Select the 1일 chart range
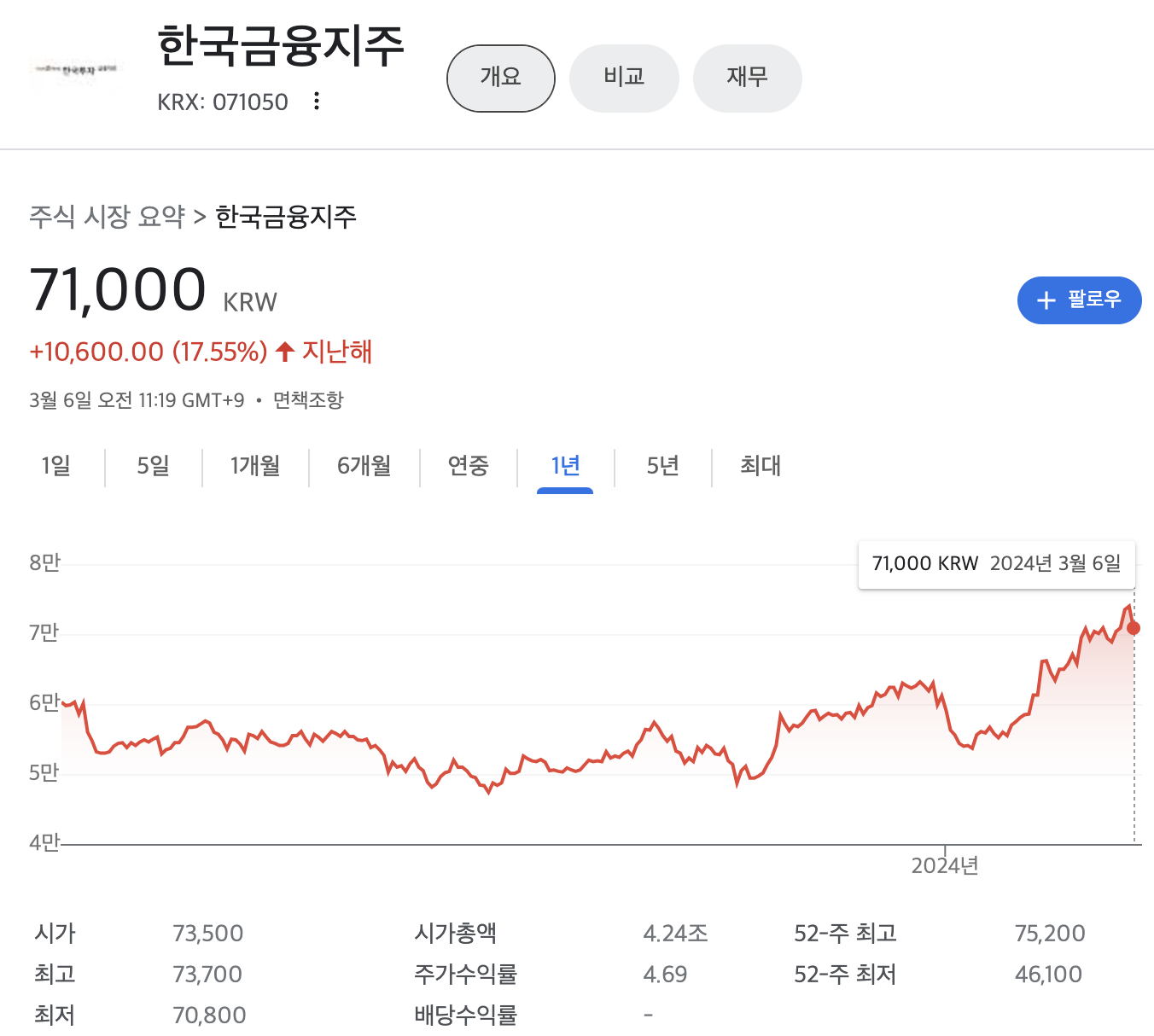 56,466
